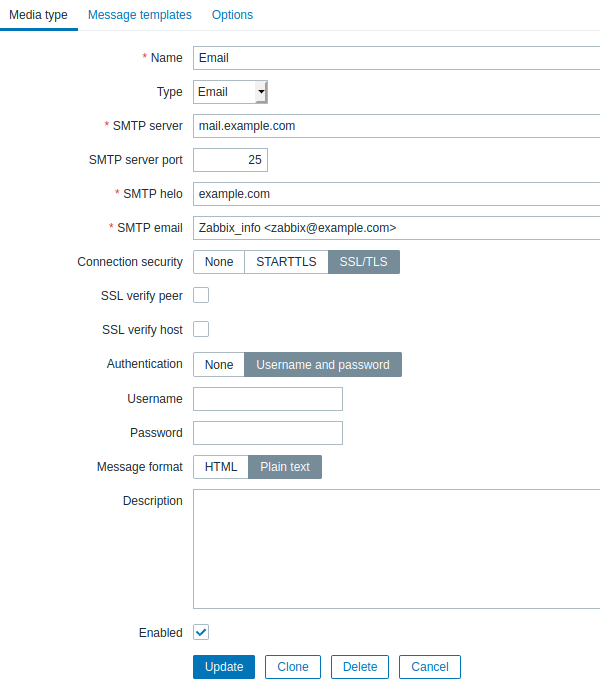The image size is (600, 692).
Task: Select SSL/TLS connection security
Action: [x=364, y=262]
